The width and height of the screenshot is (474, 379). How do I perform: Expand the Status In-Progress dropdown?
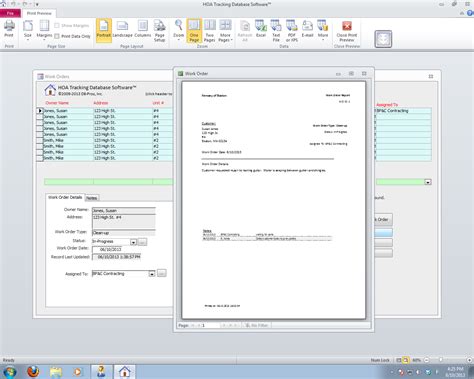pos(133,242)
